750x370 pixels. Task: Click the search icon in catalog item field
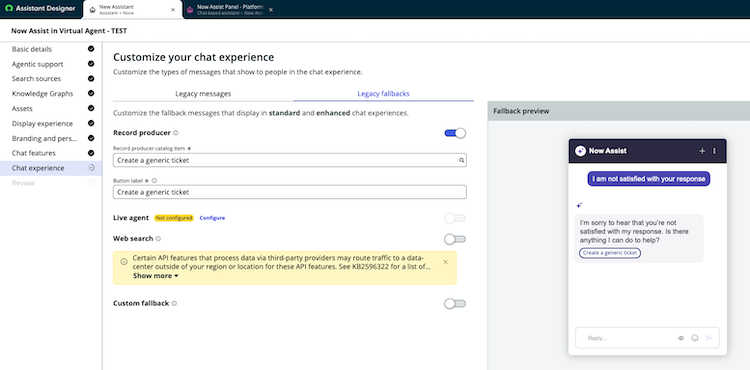click(462, 161)
